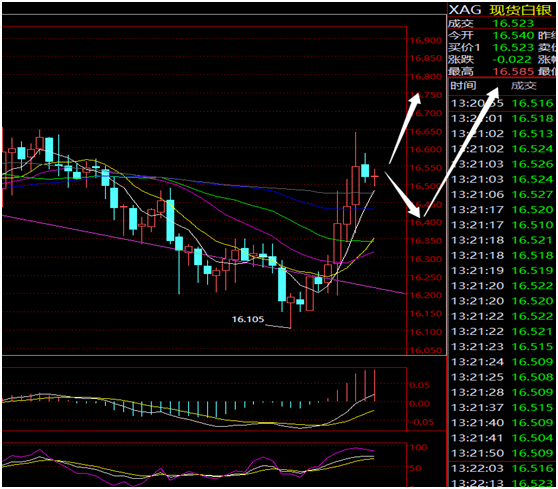Image resolution: width=558 pixels, height=489 pixels.
Task: Select tick row 13:21:37 at 16.515
Action: [x=502, y=408]
